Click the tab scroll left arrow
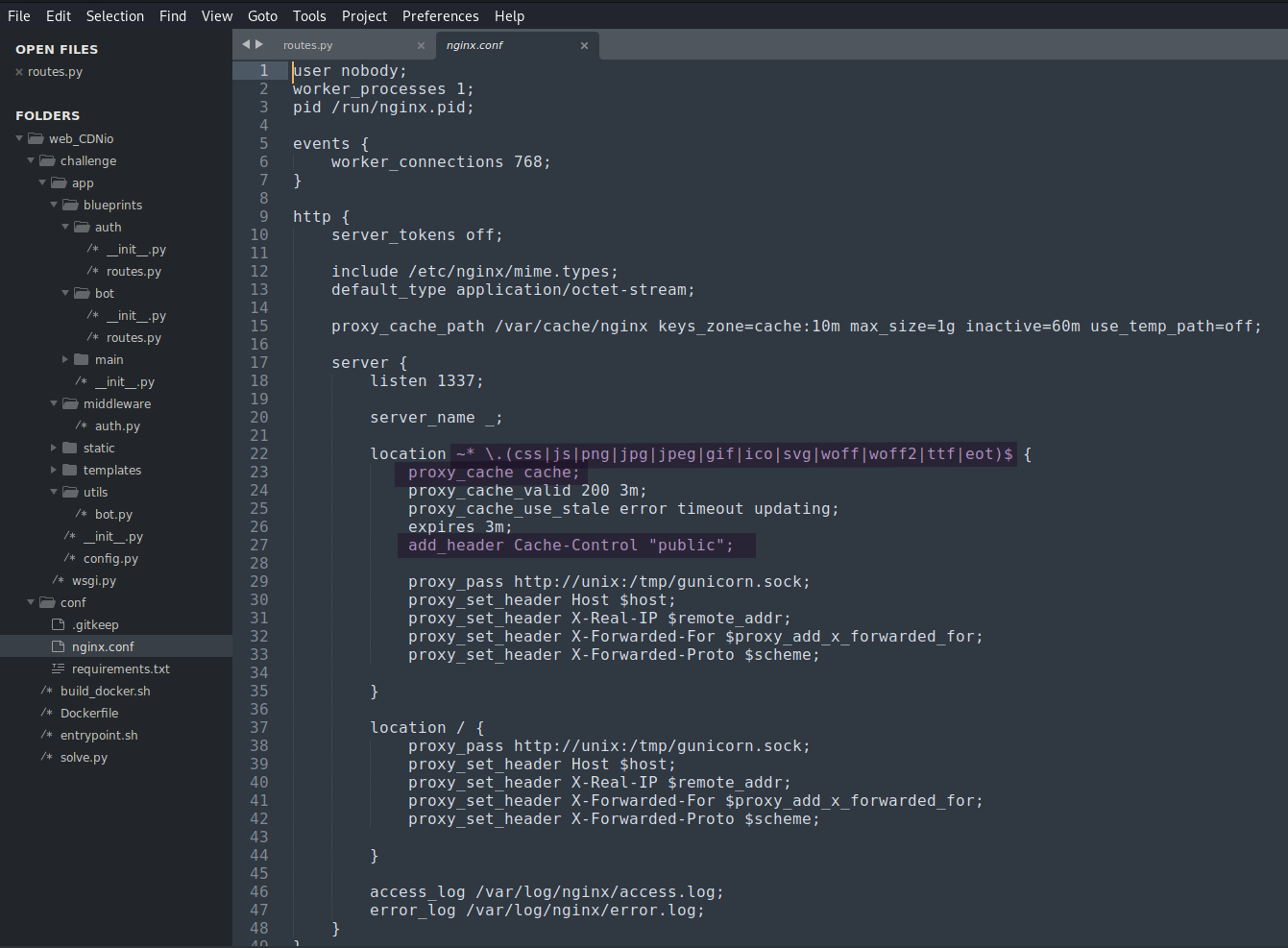This screenshot has width=1288, height=948. tap(246, 44)
